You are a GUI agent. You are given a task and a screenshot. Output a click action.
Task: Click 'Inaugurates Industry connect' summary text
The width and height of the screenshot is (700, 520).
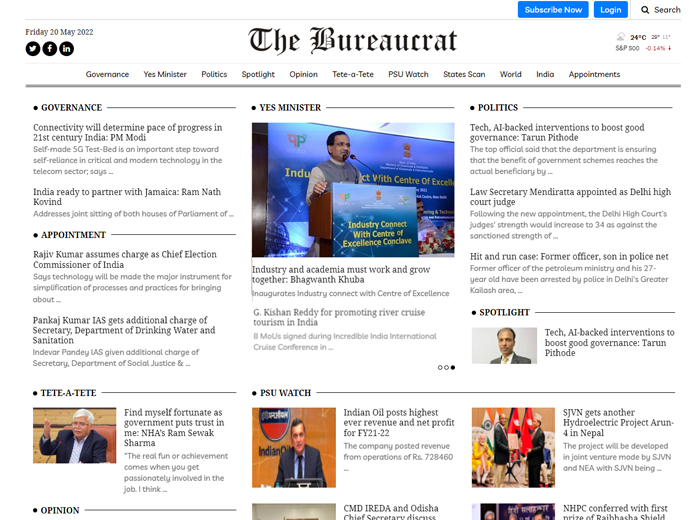[x=350, y=293]
